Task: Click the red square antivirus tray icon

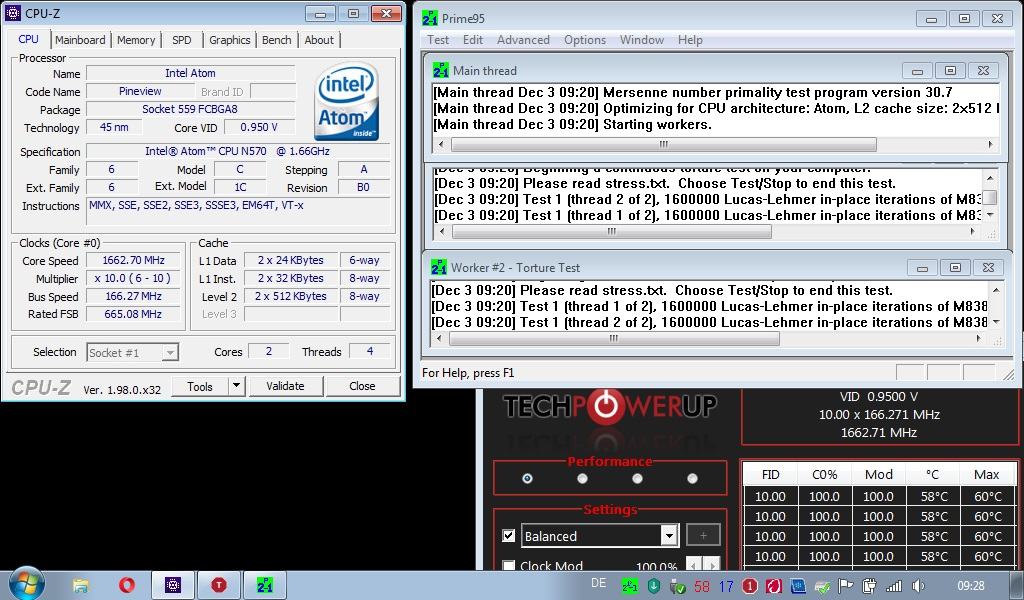Action: point(774,586)
